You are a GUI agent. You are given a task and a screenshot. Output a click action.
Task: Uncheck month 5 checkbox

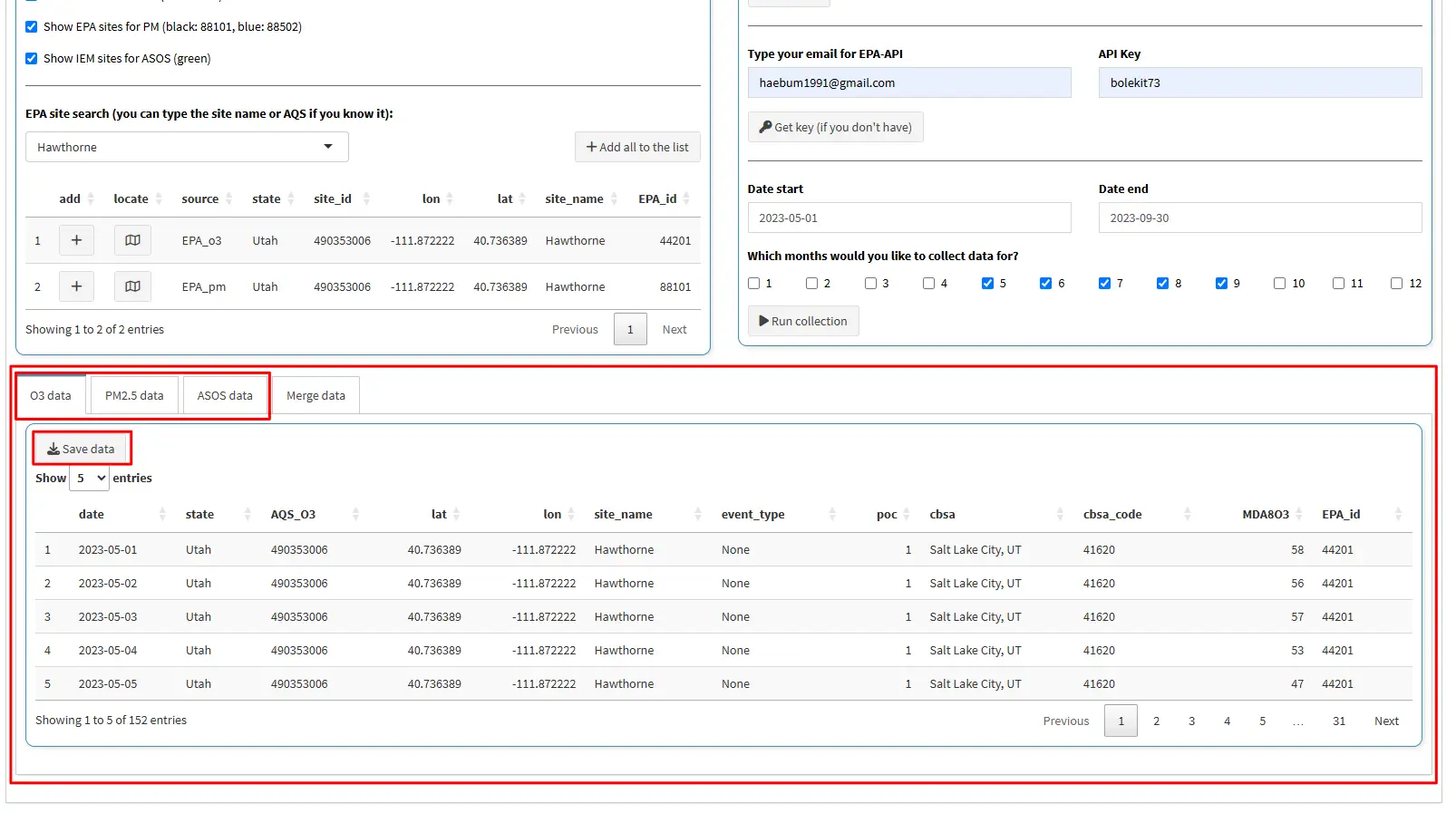click(987, 283)
